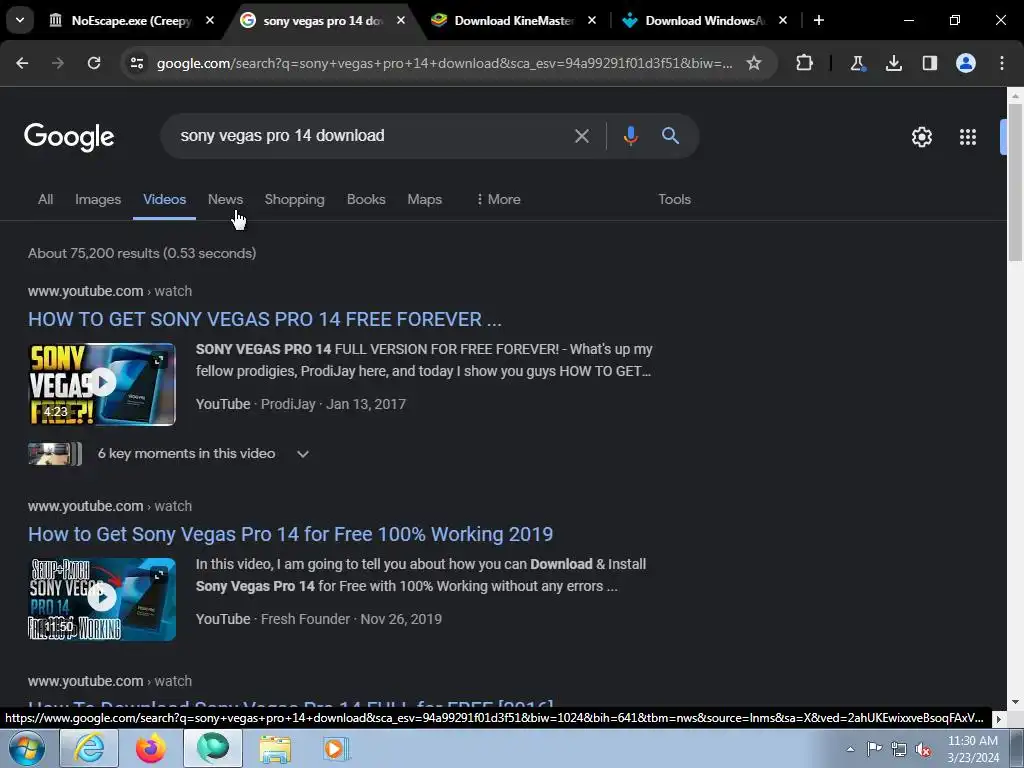The image size is (1024, 768).
Task: Click the first www.youtube.com › watch breadcrumb
Action: click(x=110, y=291)
